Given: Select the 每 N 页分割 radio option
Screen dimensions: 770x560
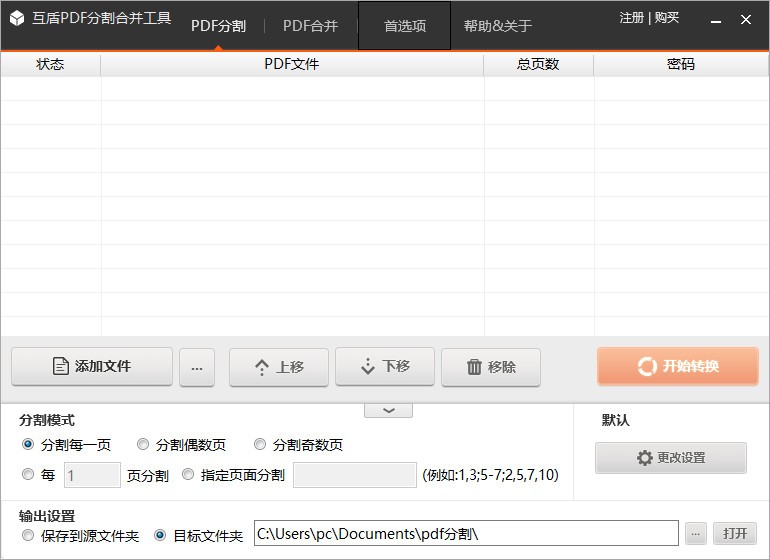Looking at the screenshot, I should (28, 475).
